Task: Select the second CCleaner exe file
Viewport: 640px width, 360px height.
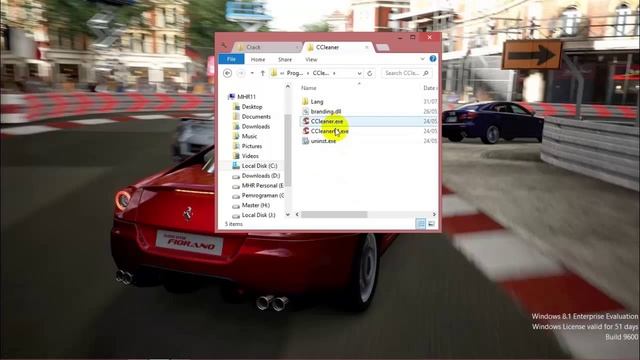Action: click(329, 131)
